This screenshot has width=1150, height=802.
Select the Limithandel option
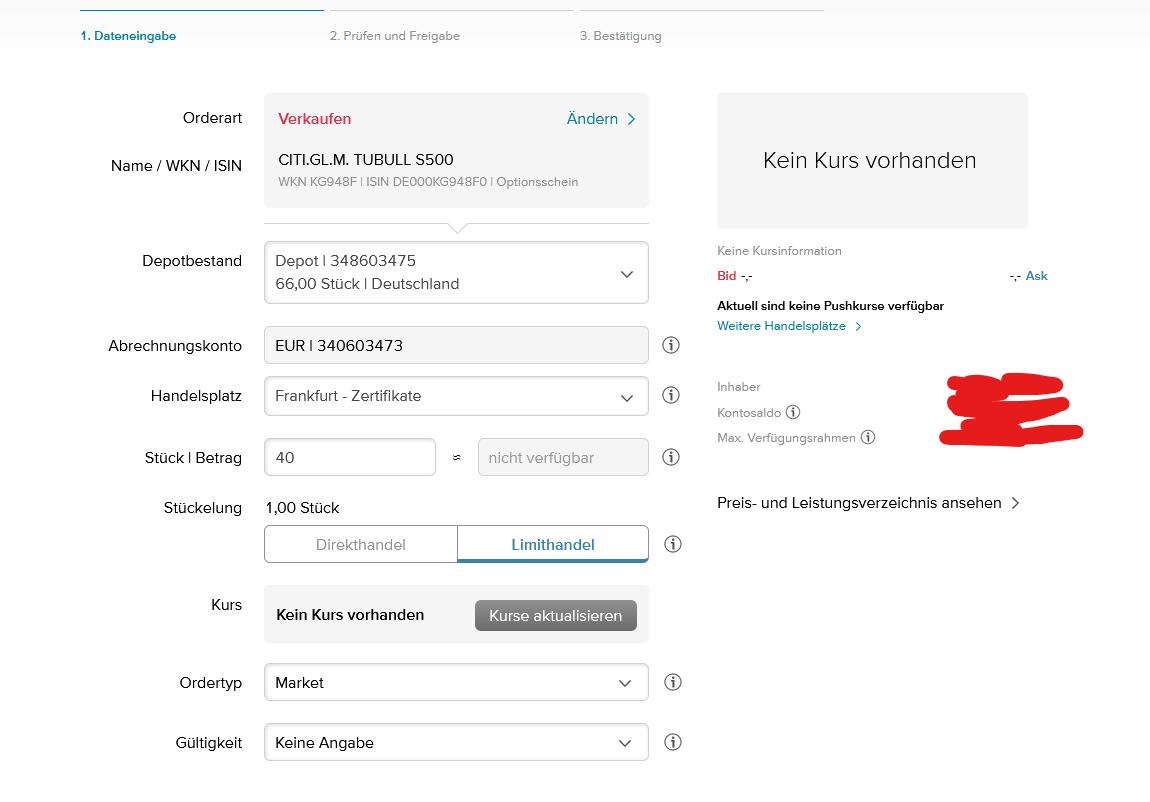553,544
